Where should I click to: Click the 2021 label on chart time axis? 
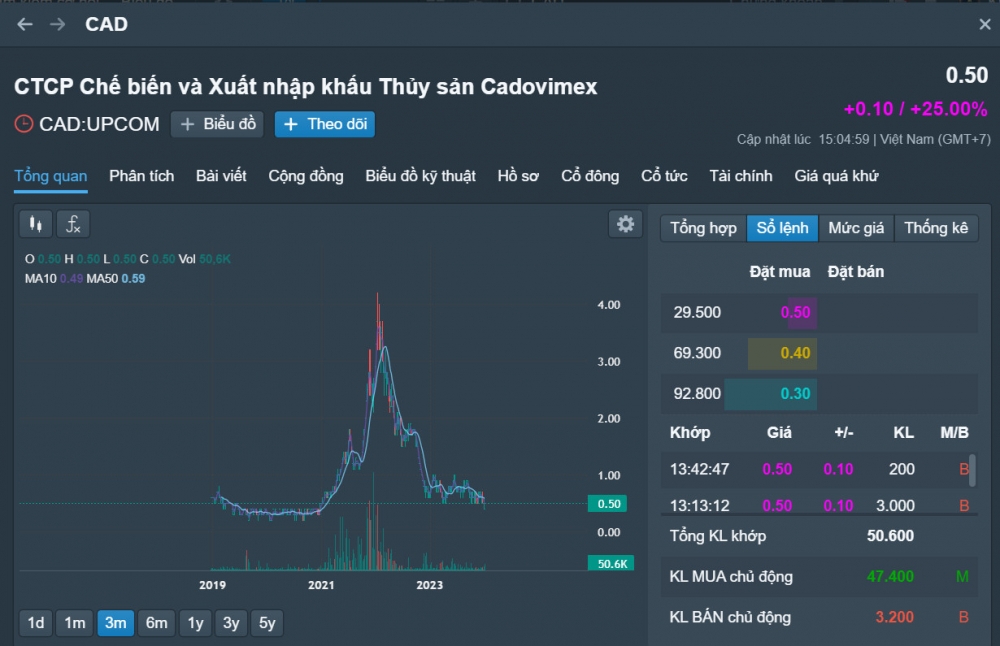[321, 585]
